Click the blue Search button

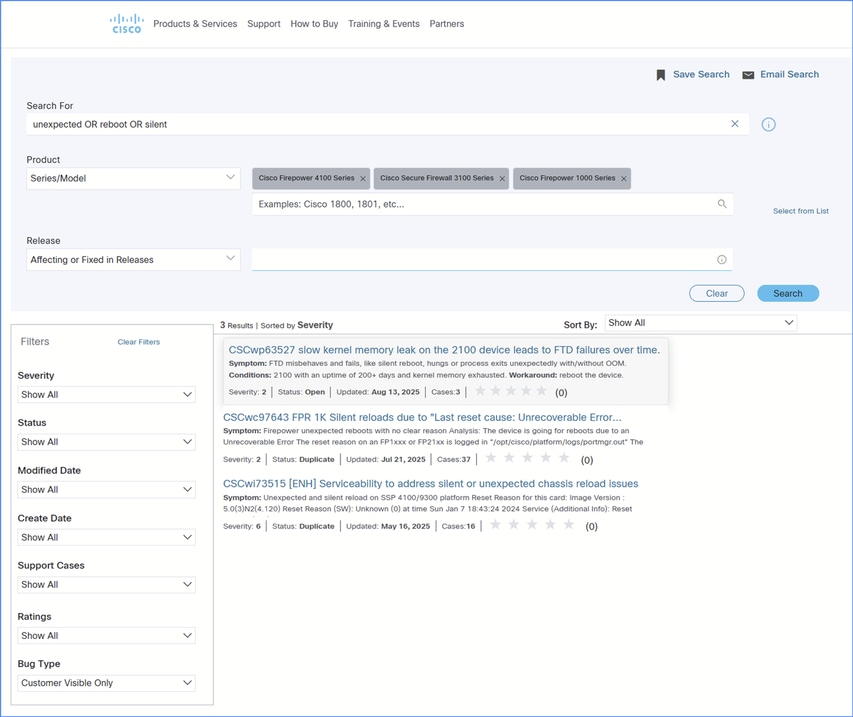point(788,293)
